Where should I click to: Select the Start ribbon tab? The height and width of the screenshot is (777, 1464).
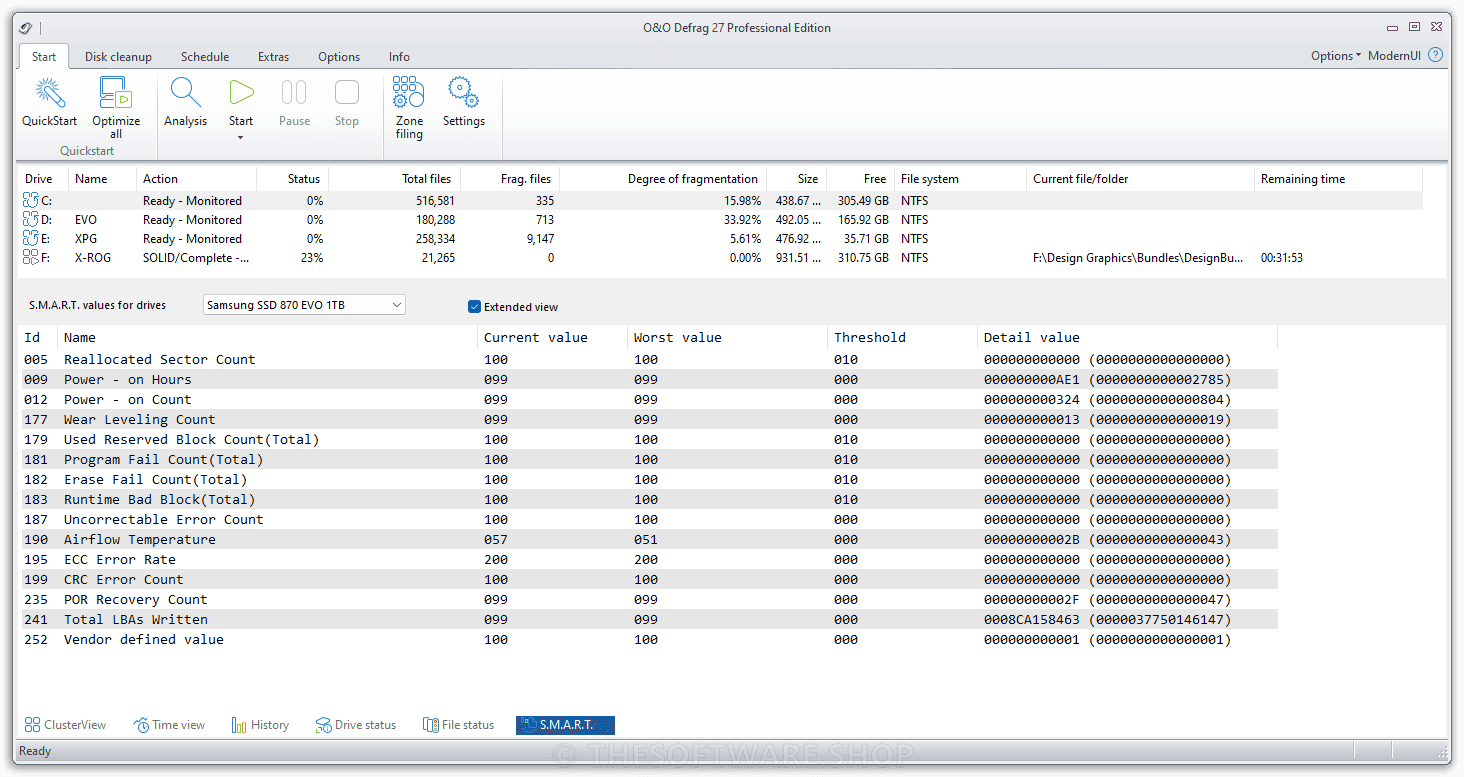[x=44, y=57]
